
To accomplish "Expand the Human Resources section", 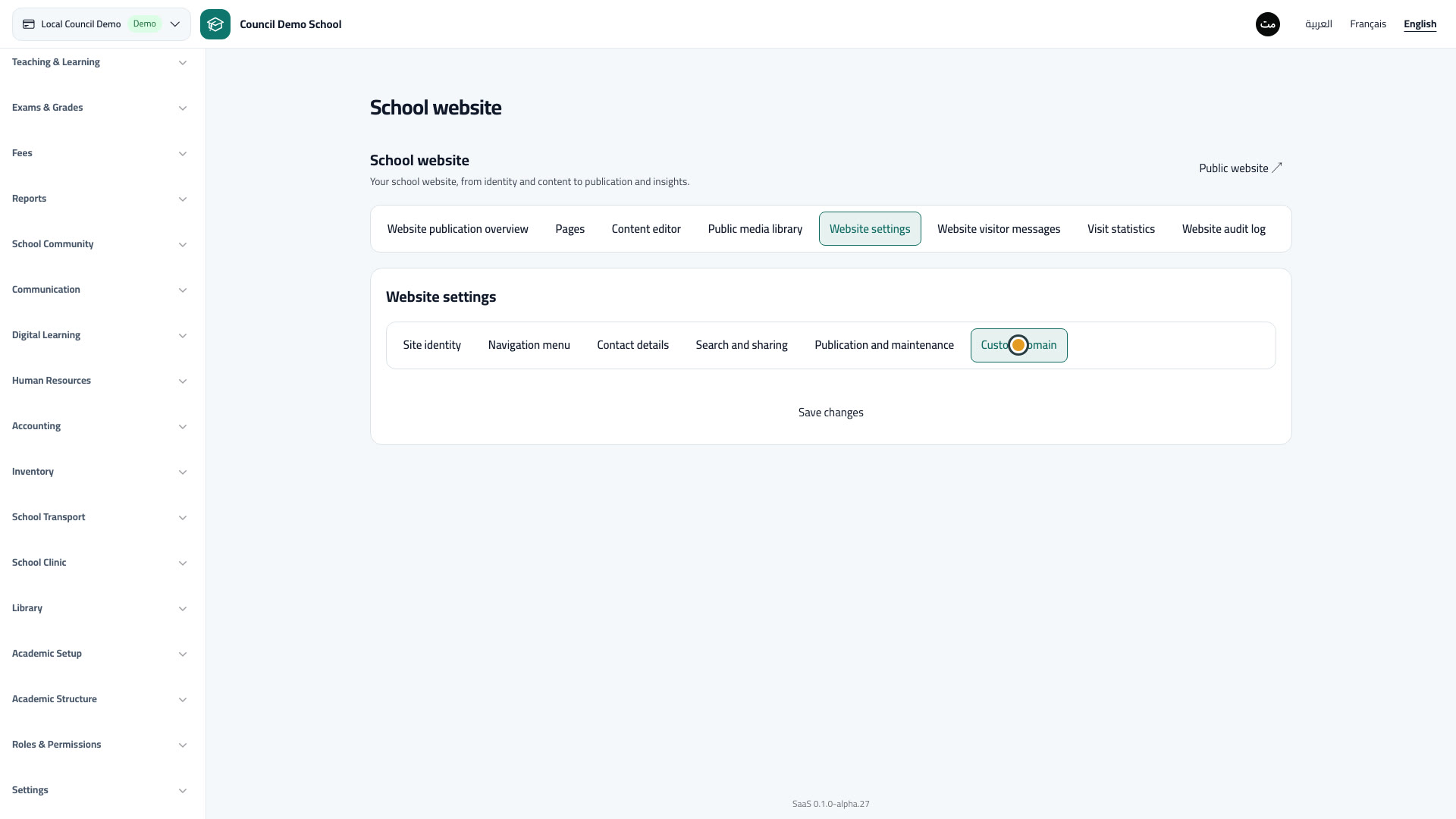I will tap(99, 381).
